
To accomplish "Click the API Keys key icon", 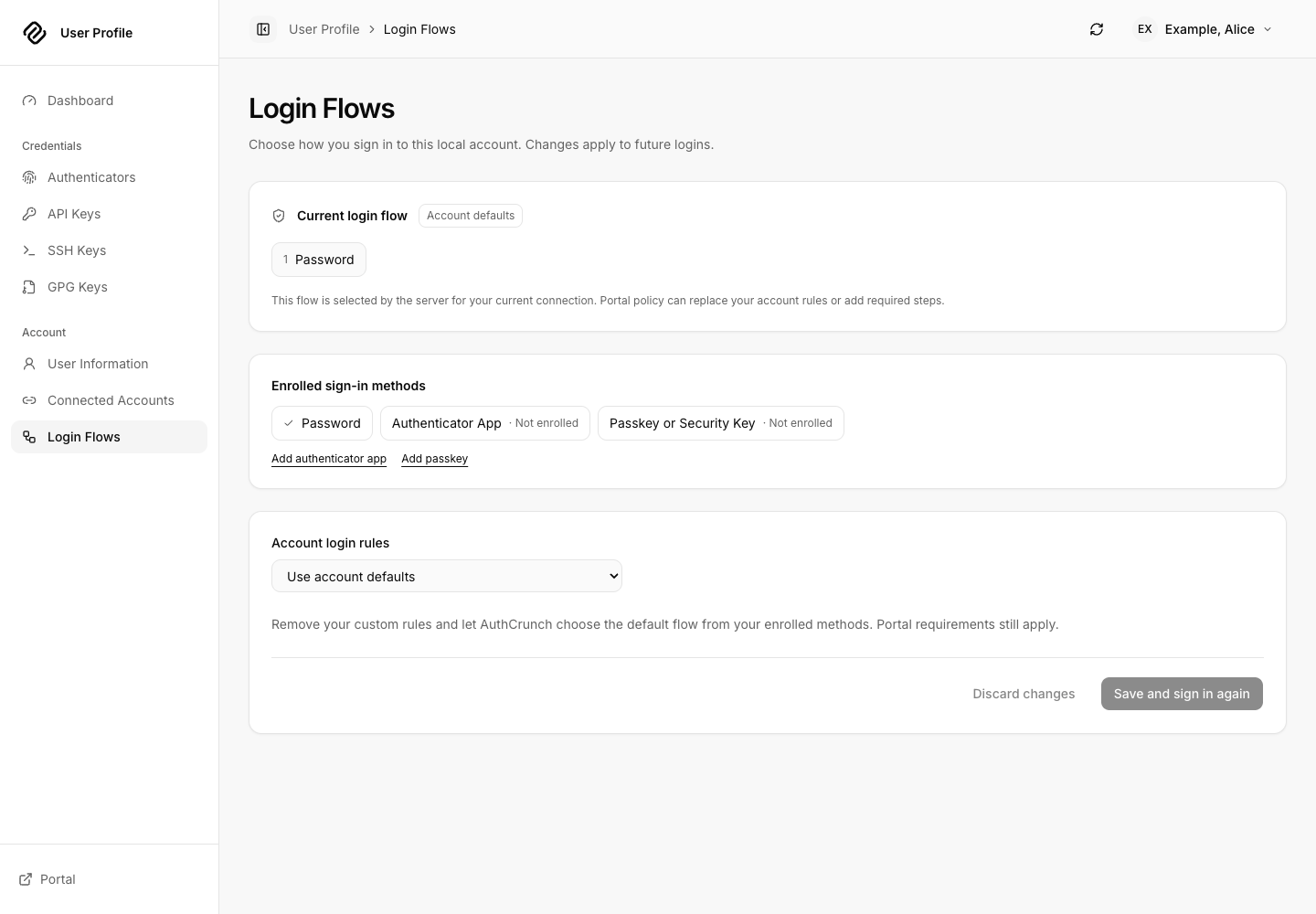I will point(29,214).
